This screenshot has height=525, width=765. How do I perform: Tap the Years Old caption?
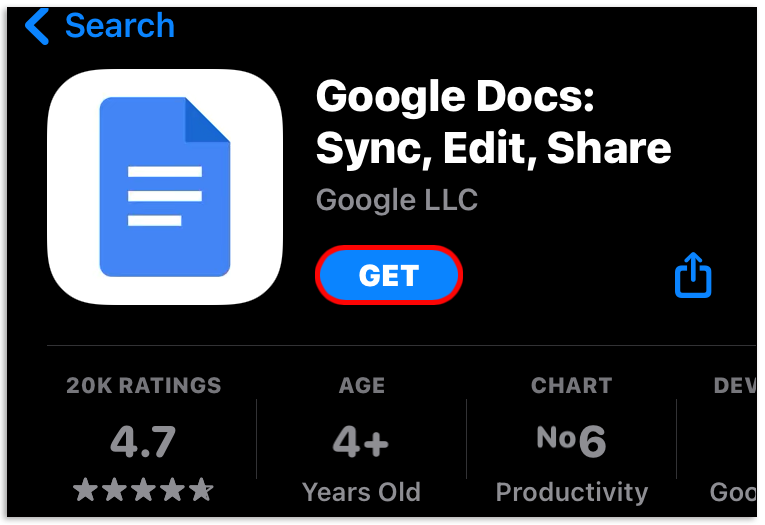361,492
